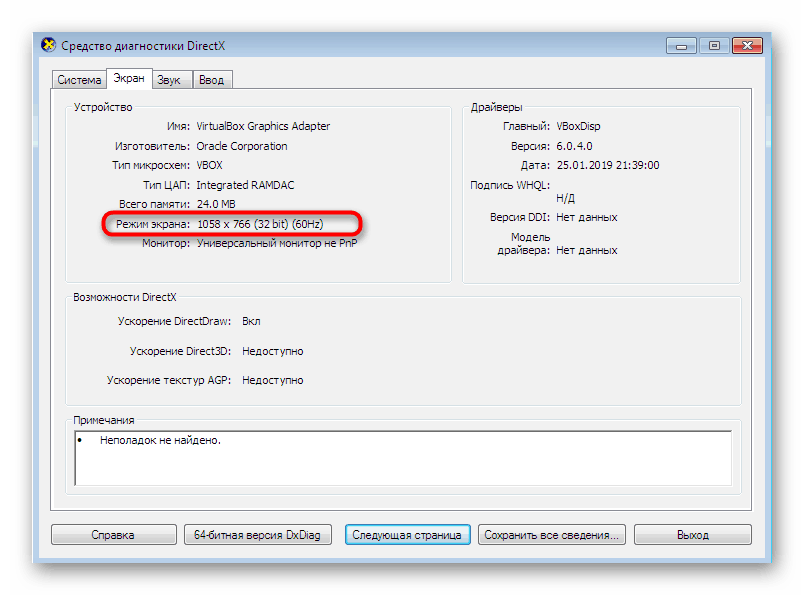The image size is (804, 595).
Task: Click the '24.0 MB' memory value
Action: (x=216, y=204)
